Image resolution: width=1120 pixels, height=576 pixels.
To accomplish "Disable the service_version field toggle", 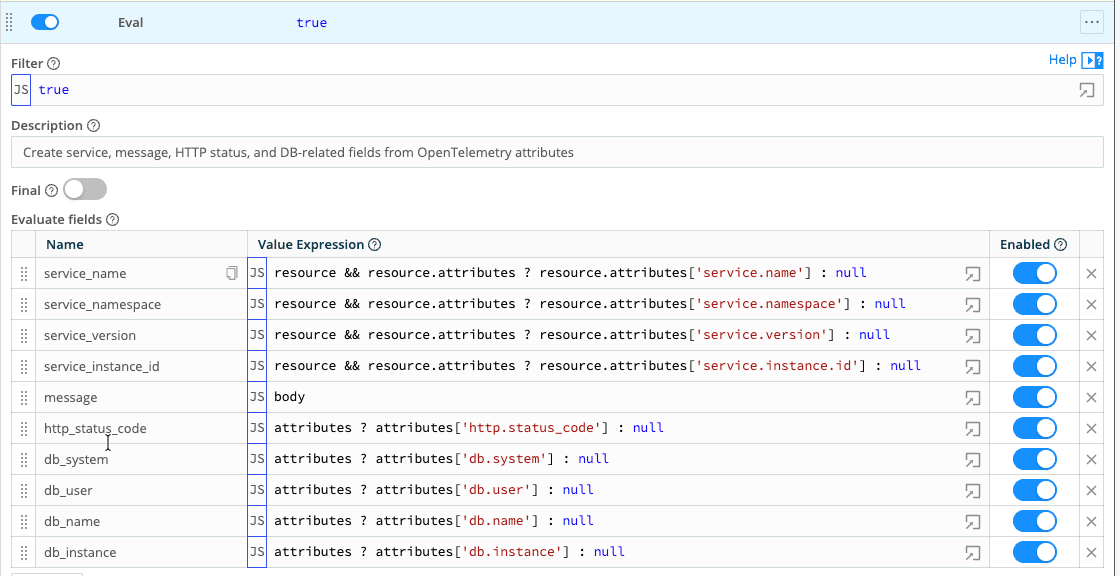I will tap(1034, 335).
